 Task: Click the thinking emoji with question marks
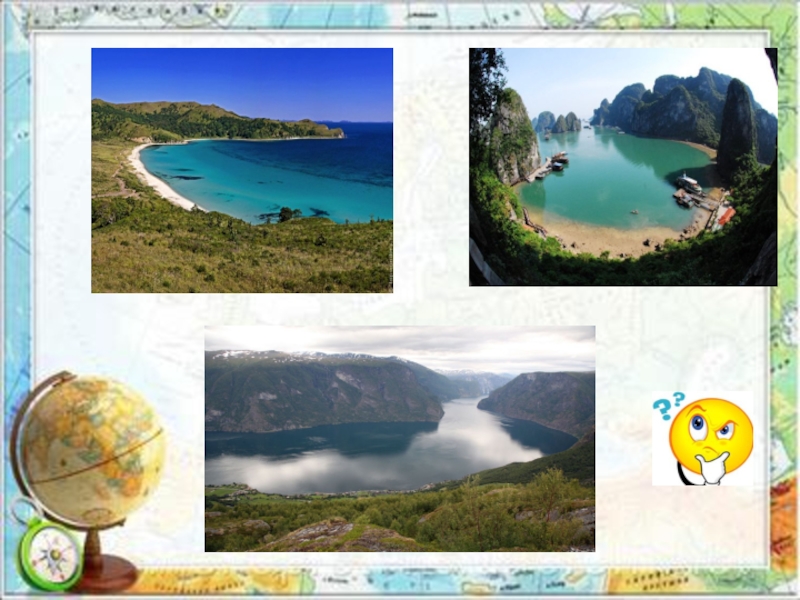(x=703, y=438)
